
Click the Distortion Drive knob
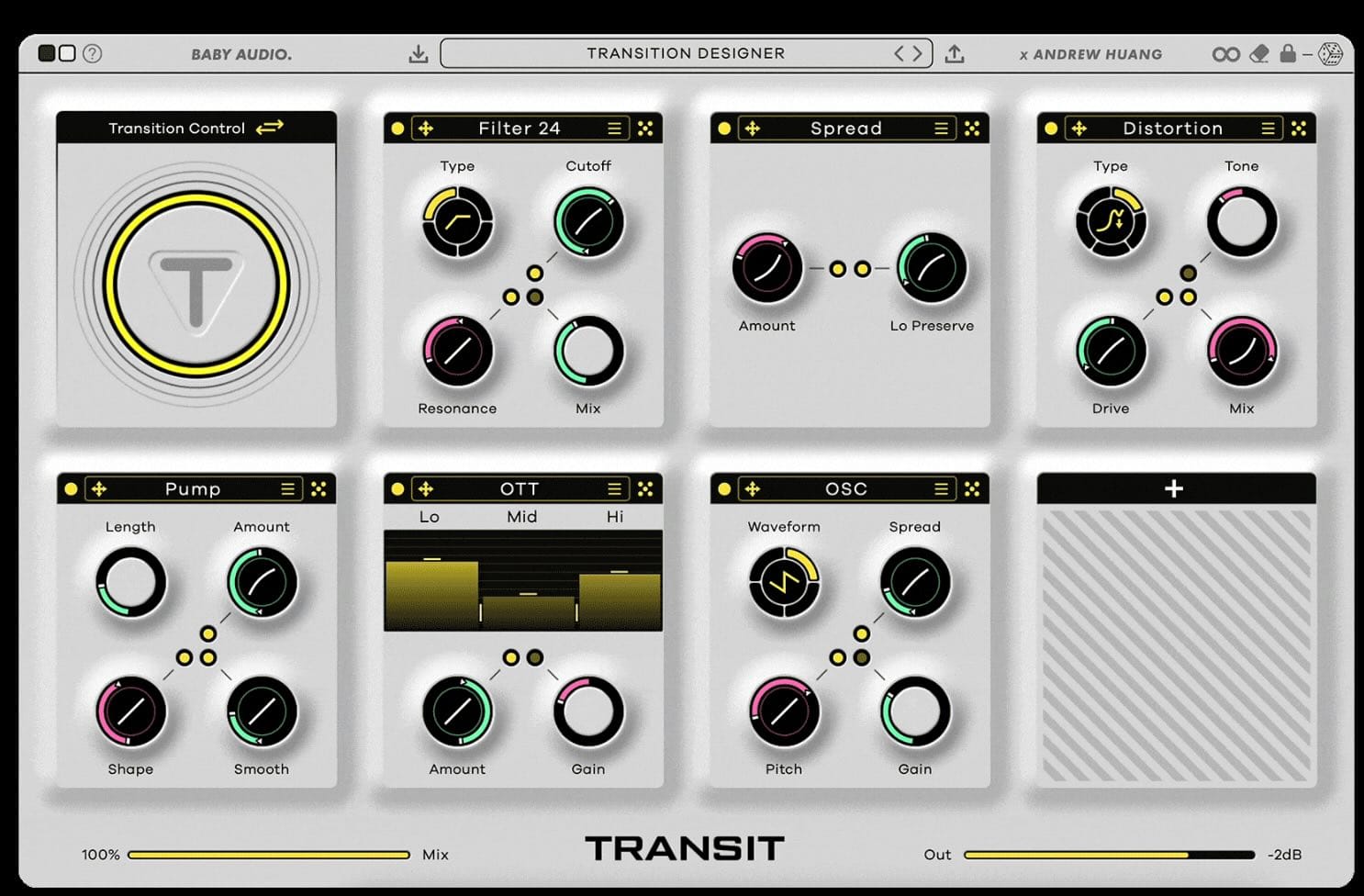click(1111, 352)
